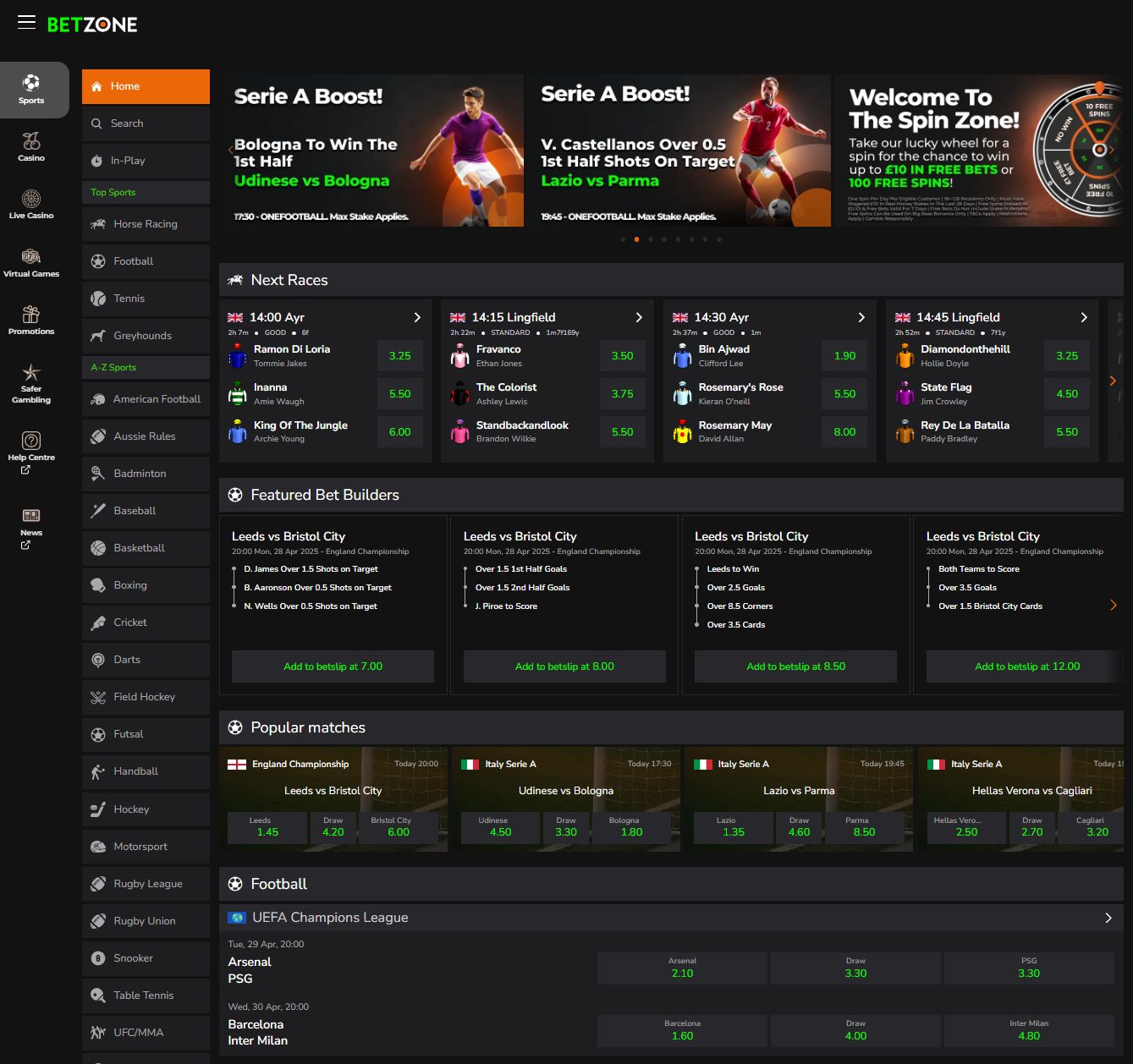This screenshot has height=1064, width=1133.
Task: Pick Ramon Di Loria at 3.25 odds
Action: (x=399, y=355)
